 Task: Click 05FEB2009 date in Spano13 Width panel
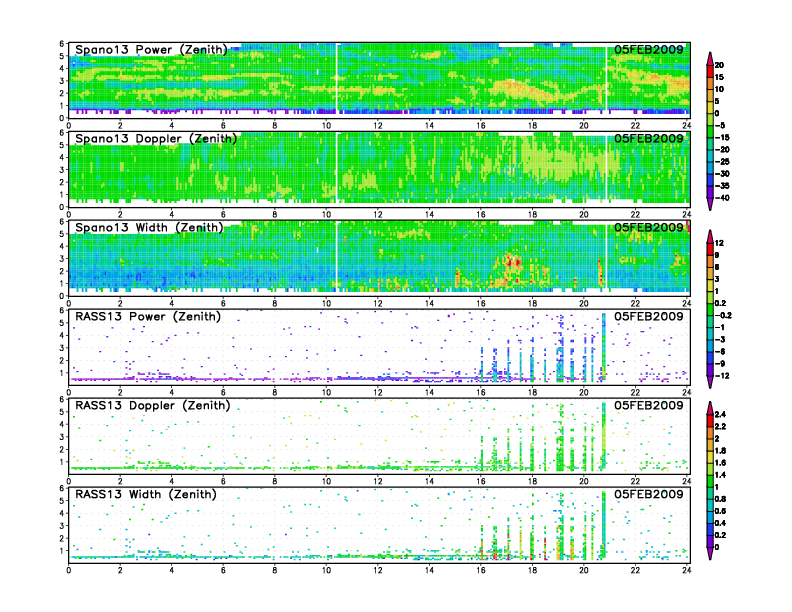[649, 227]
